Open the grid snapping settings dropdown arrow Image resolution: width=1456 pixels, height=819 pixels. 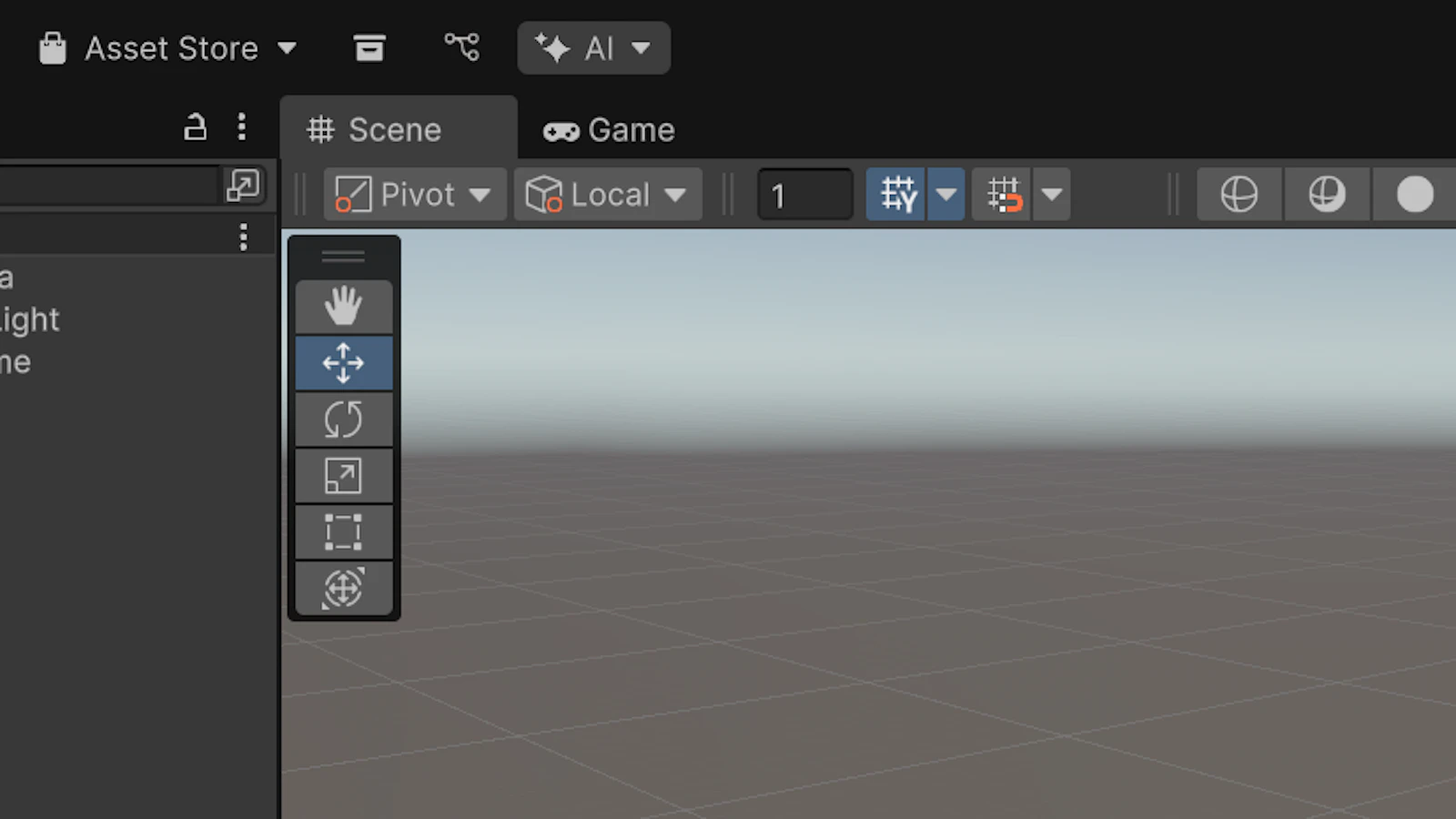point(1052,194)
